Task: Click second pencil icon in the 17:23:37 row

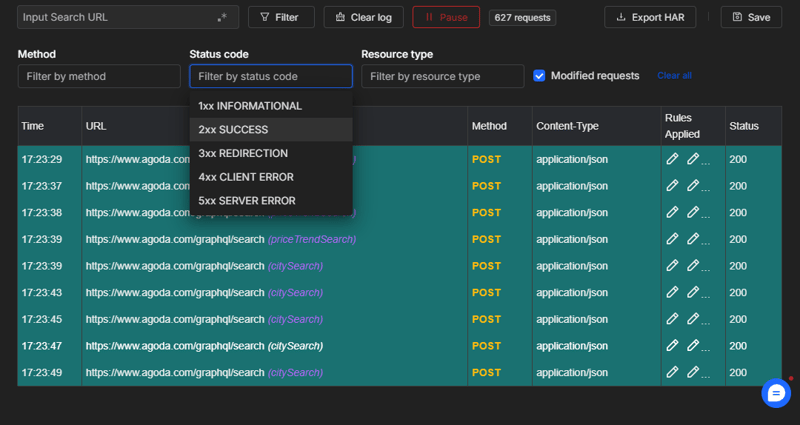Action: (x=693, y=186)
